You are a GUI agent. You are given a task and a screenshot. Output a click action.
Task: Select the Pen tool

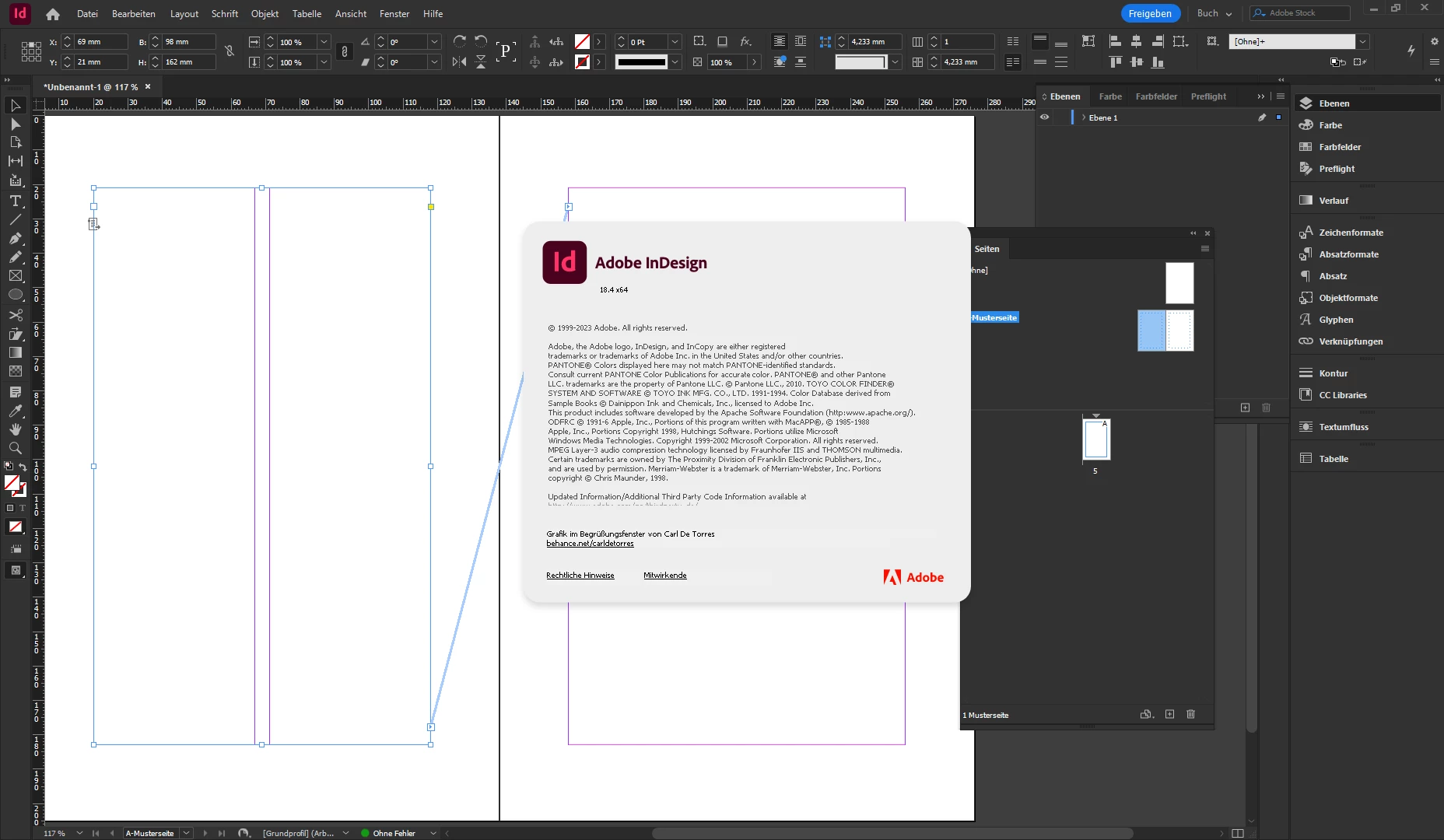[16, 238]
